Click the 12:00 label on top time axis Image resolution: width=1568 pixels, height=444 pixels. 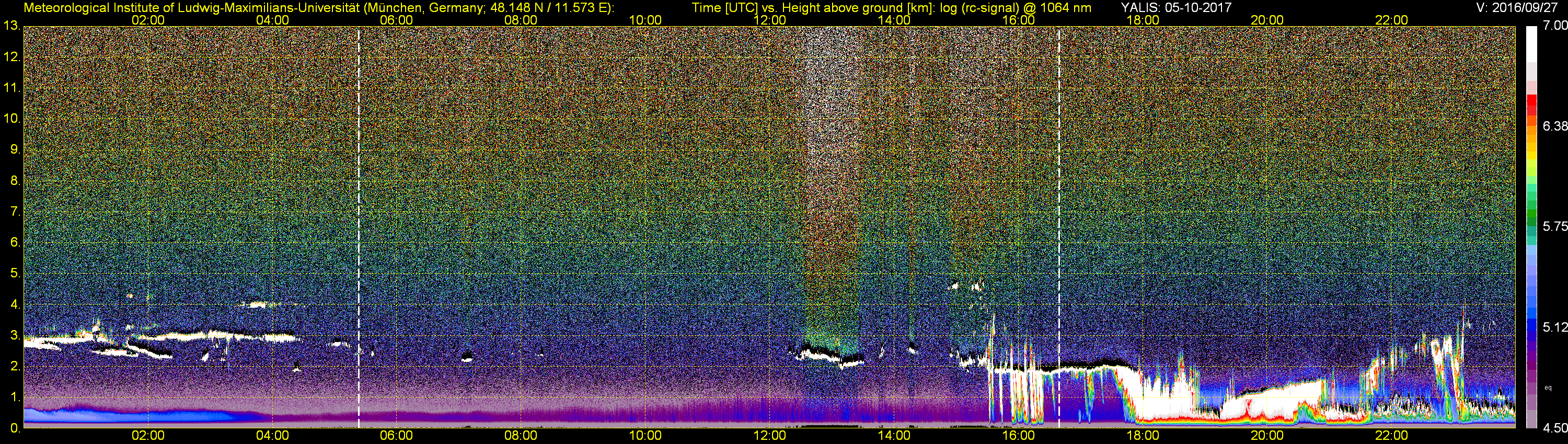[x=769, y=20]
